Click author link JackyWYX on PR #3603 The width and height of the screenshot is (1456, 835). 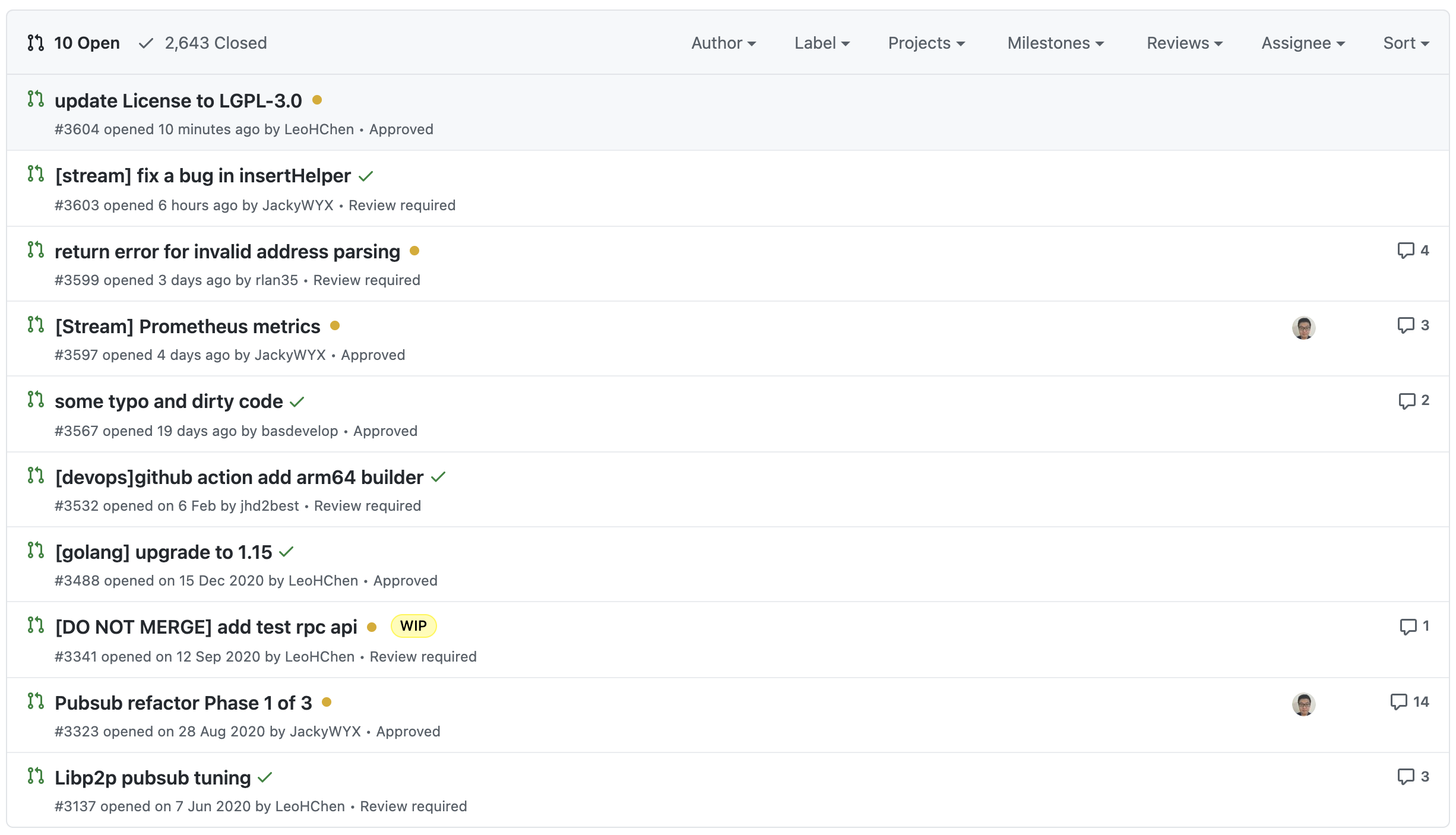coord(297,205)
